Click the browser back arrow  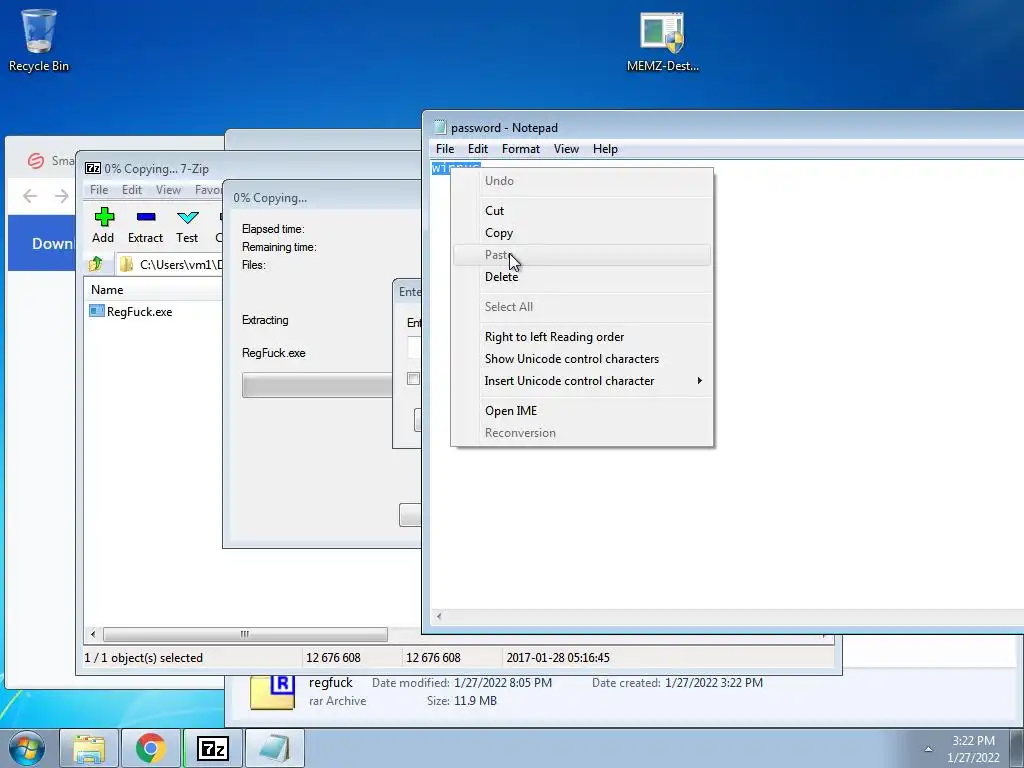[29, 195]
